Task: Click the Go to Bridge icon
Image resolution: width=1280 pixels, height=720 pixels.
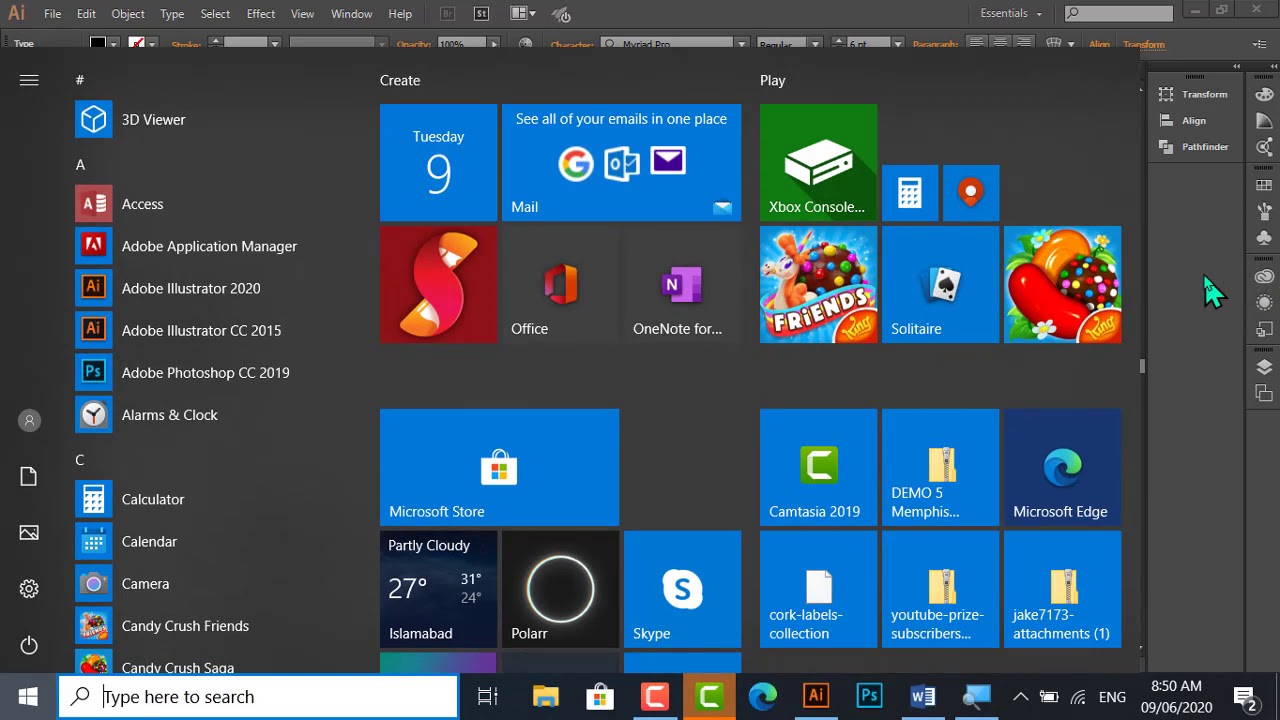Action: (x=448, y=14)
